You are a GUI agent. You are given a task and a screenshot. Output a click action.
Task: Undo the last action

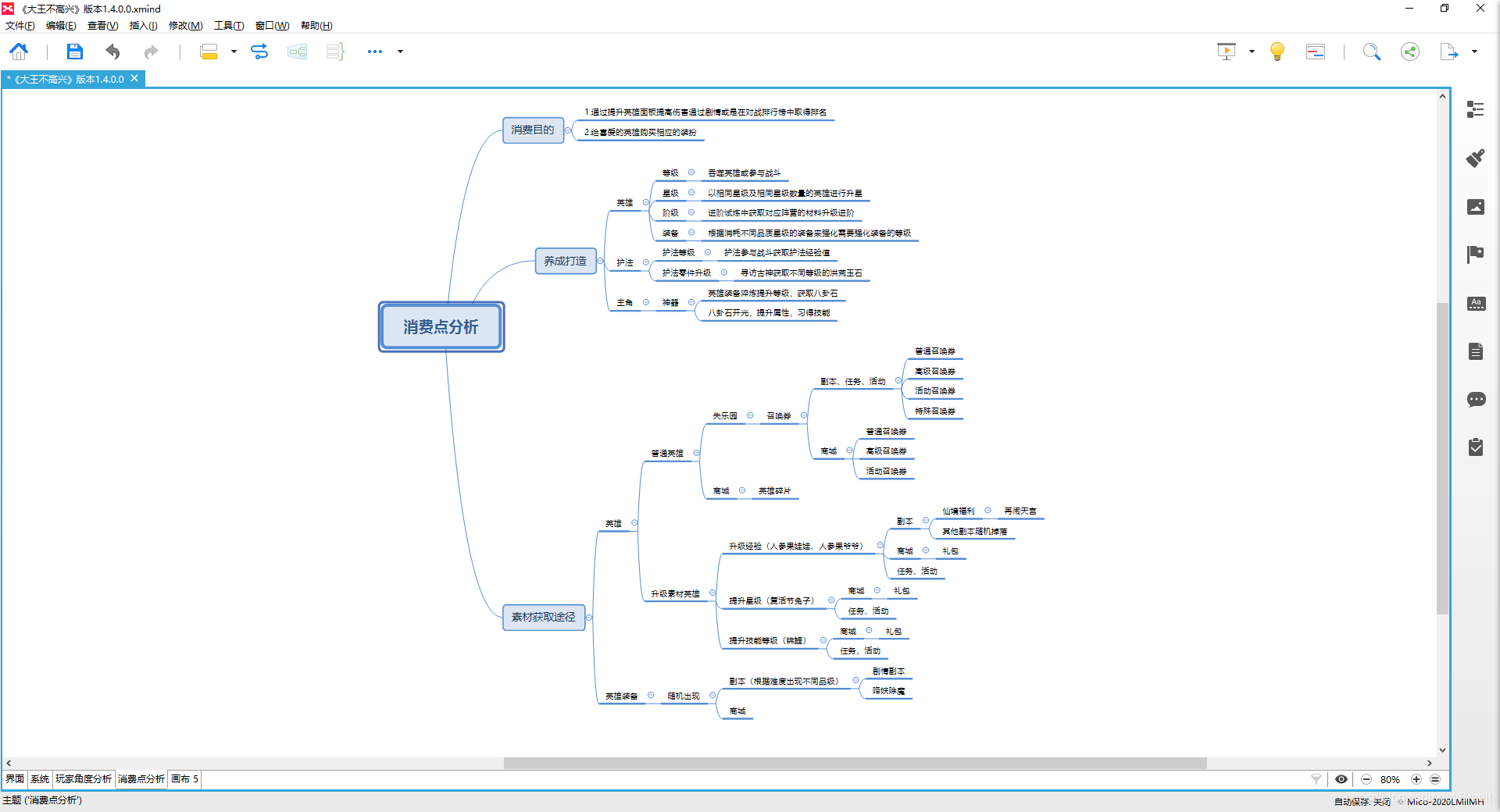tap(113, 52)
